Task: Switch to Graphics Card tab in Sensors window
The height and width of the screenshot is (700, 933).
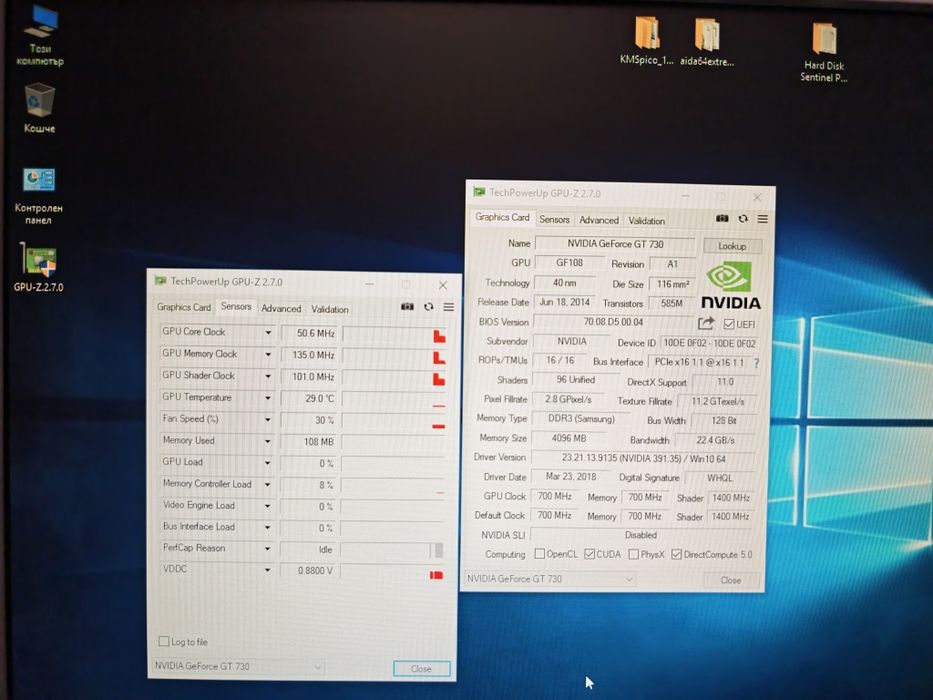Action: (184, 307)
